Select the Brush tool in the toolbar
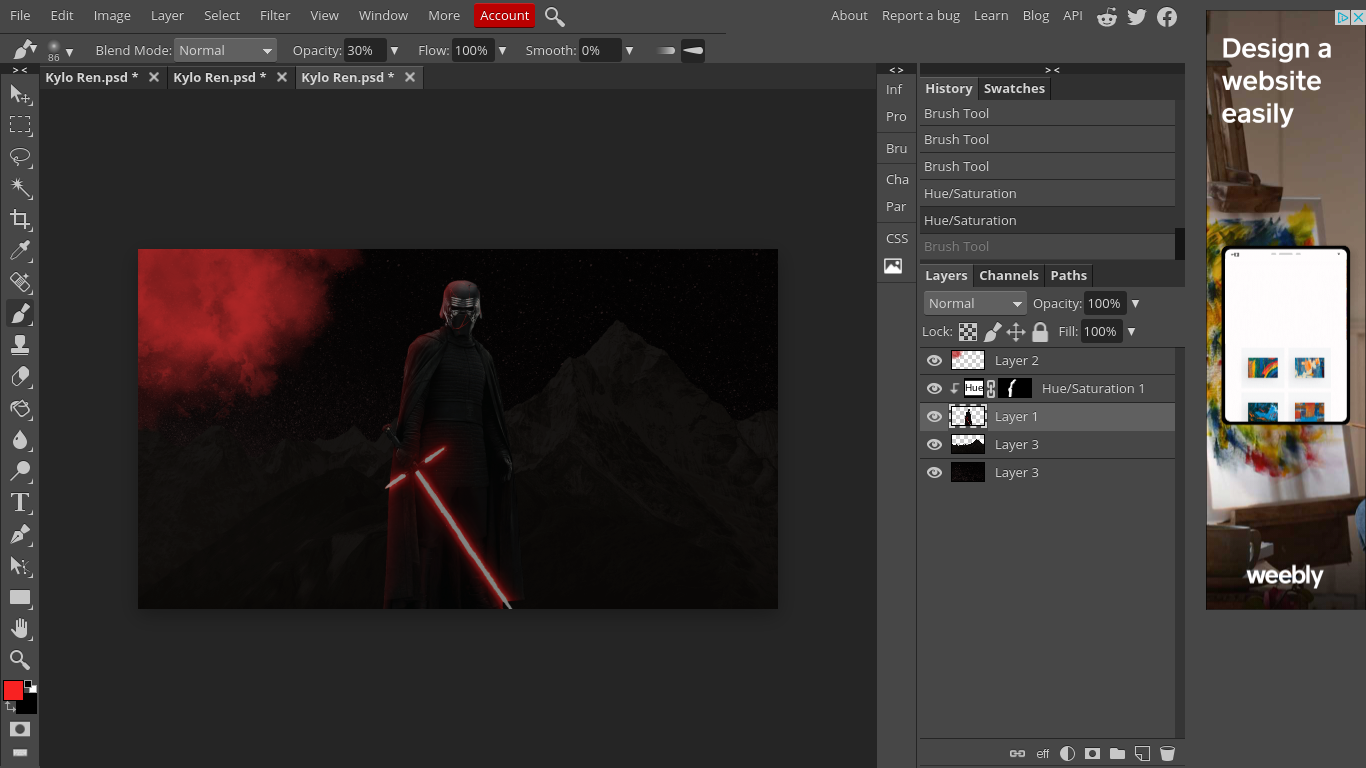 tap(20, 314)
